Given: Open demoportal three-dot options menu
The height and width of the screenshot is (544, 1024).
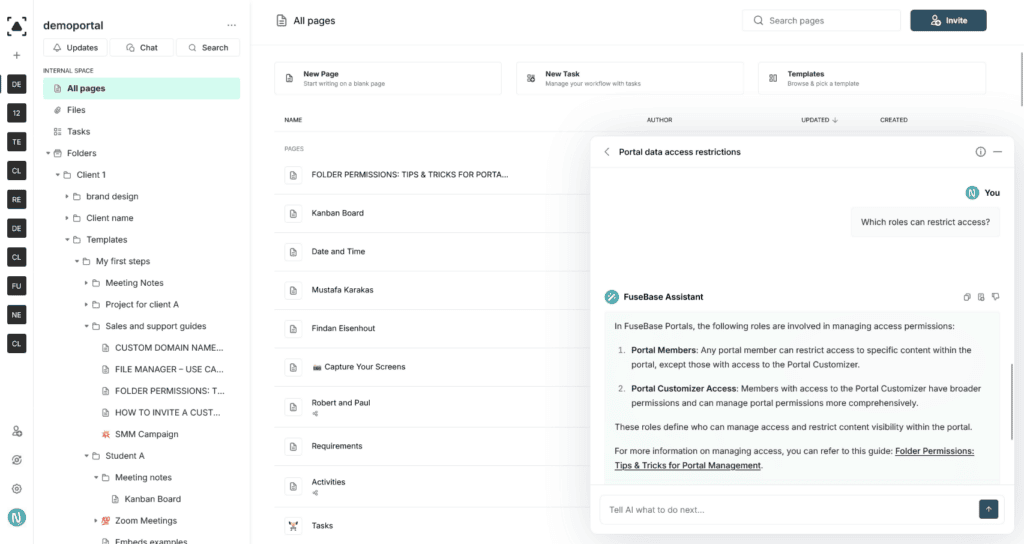Looking at the screenshot, I should (232, 25).
